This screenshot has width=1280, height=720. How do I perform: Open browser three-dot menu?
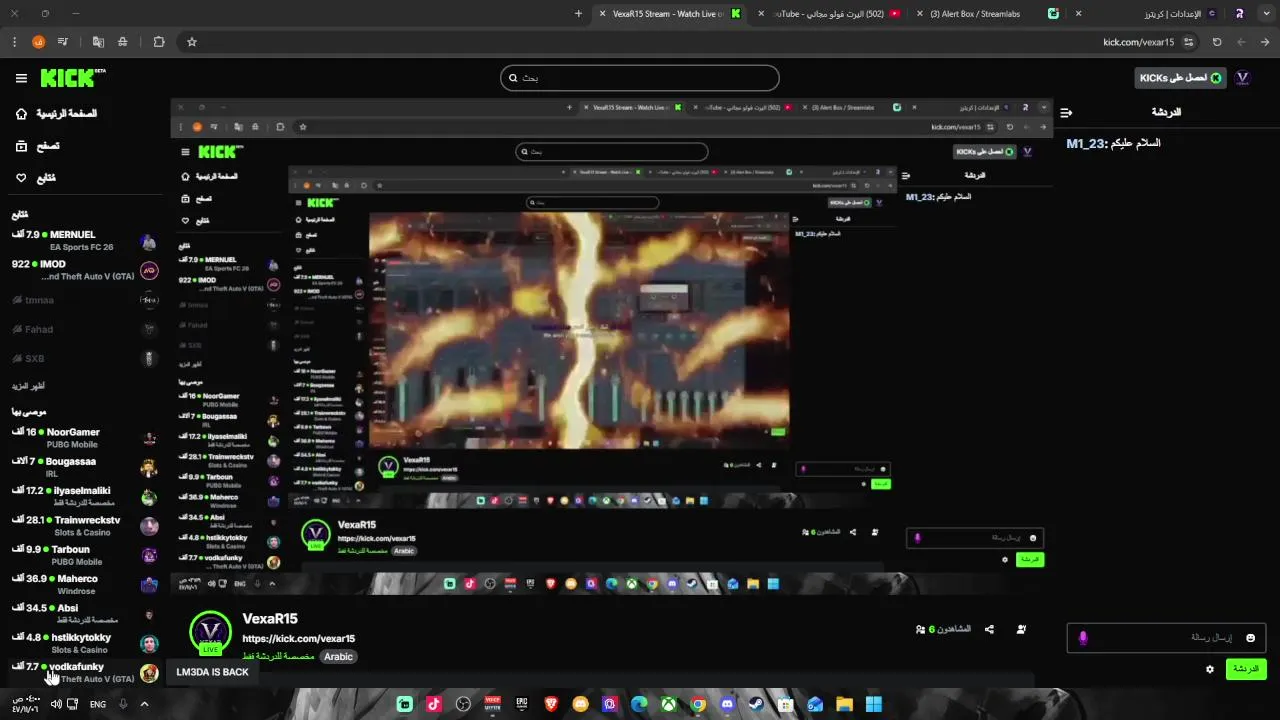14,42
